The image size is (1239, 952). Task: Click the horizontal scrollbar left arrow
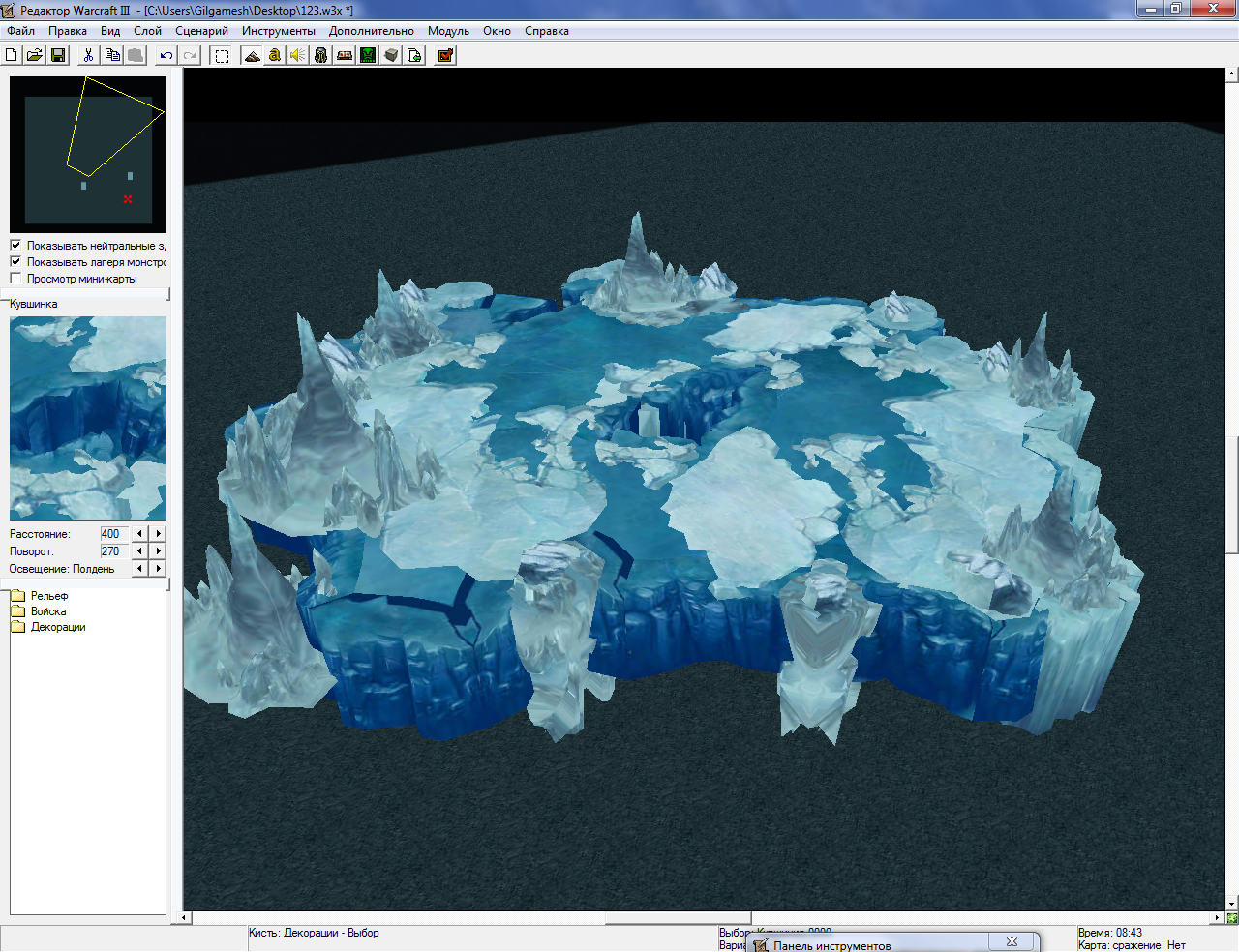(x=185, y=917)
